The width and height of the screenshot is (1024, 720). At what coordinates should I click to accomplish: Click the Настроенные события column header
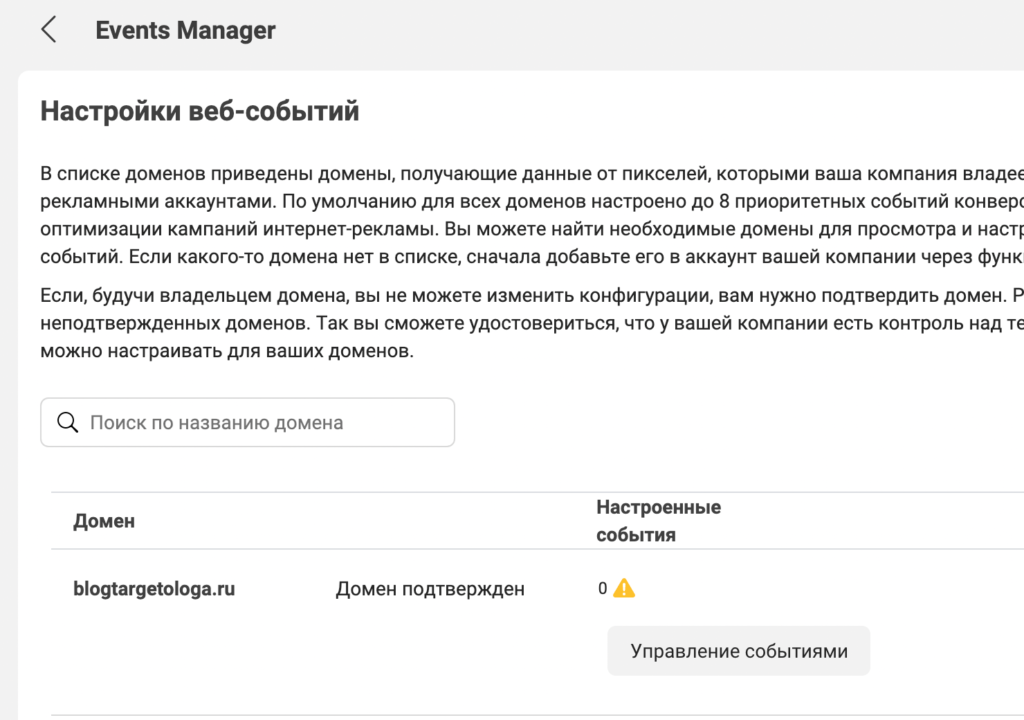[658, 521]
